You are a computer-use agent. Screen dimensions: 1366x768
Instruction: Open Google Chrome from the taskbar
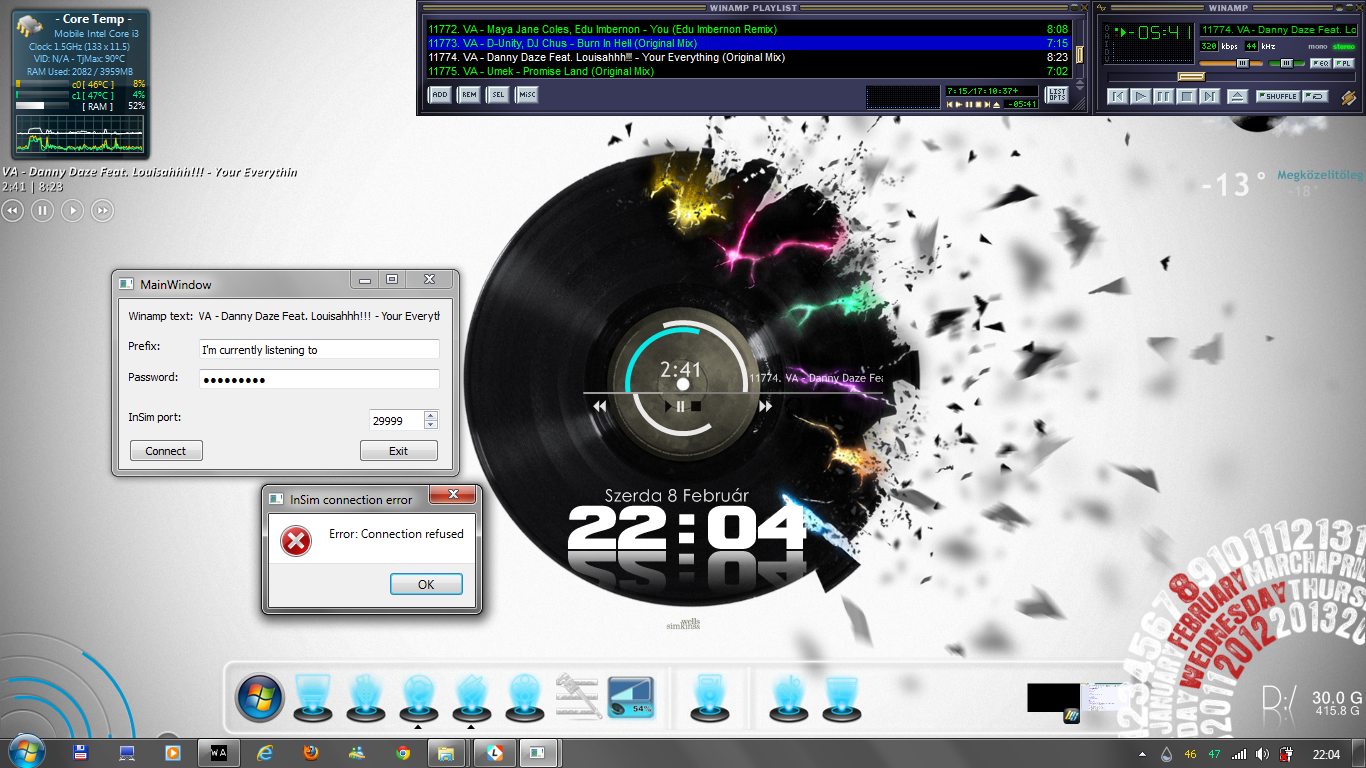(402, 752)
